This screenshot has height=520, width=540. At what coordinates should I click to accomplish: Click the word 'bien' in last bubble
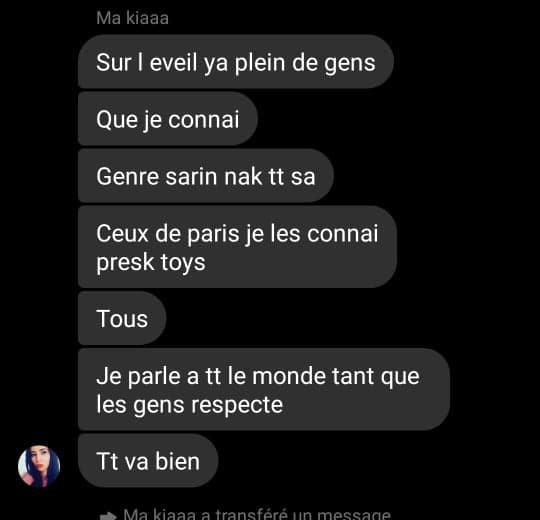coord(177,461)
